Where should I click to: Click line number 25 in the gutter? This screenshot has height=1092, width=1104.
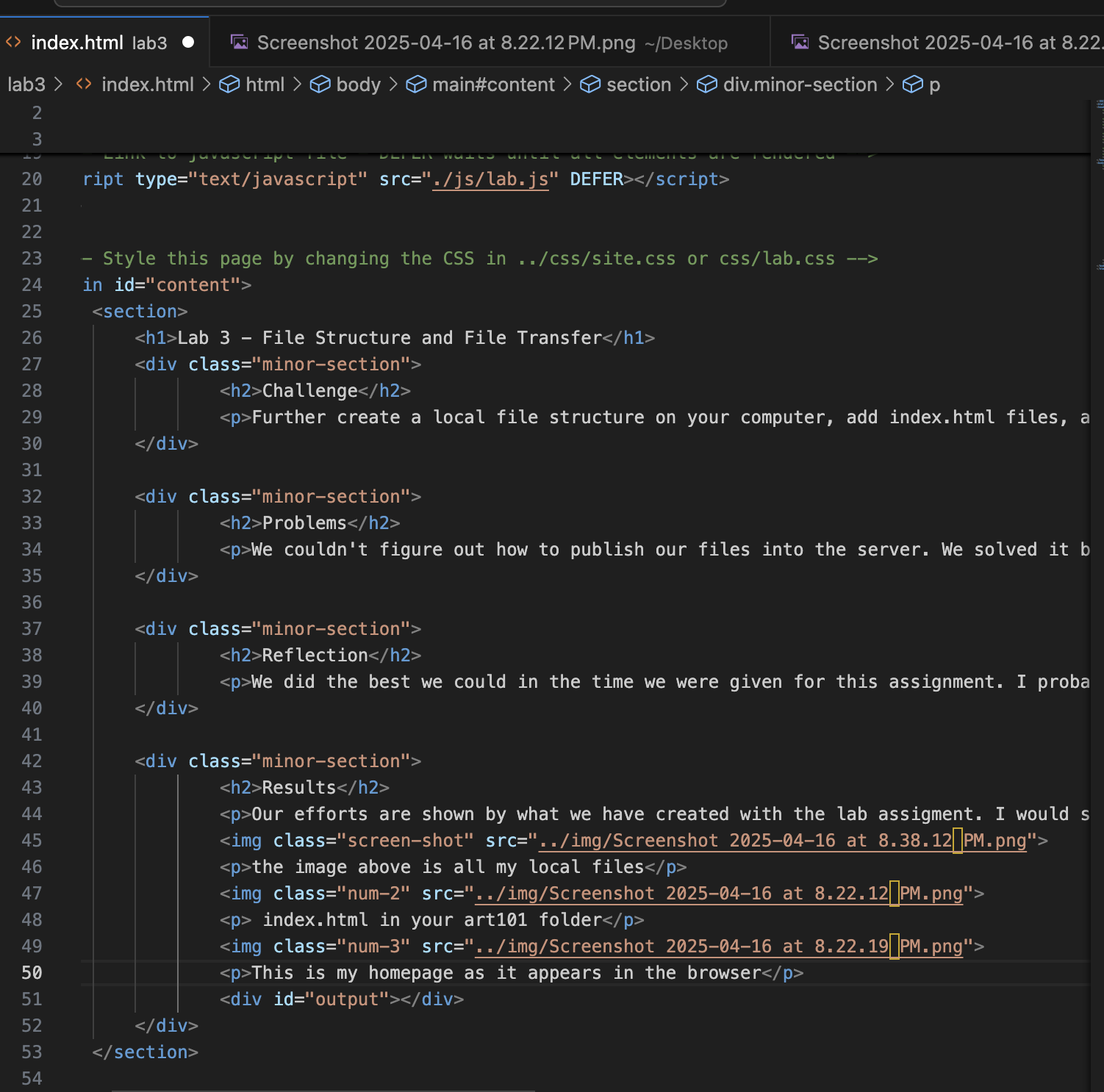[x=32, y=312]
